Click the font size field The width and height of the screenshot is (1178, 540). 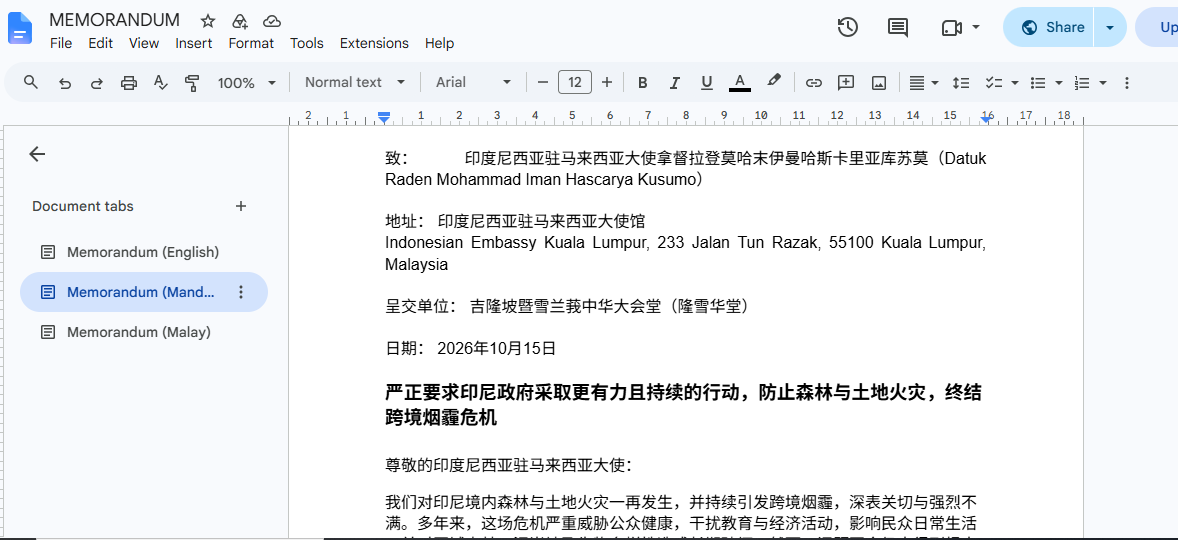pyautogui.click(x=575, y=82)
